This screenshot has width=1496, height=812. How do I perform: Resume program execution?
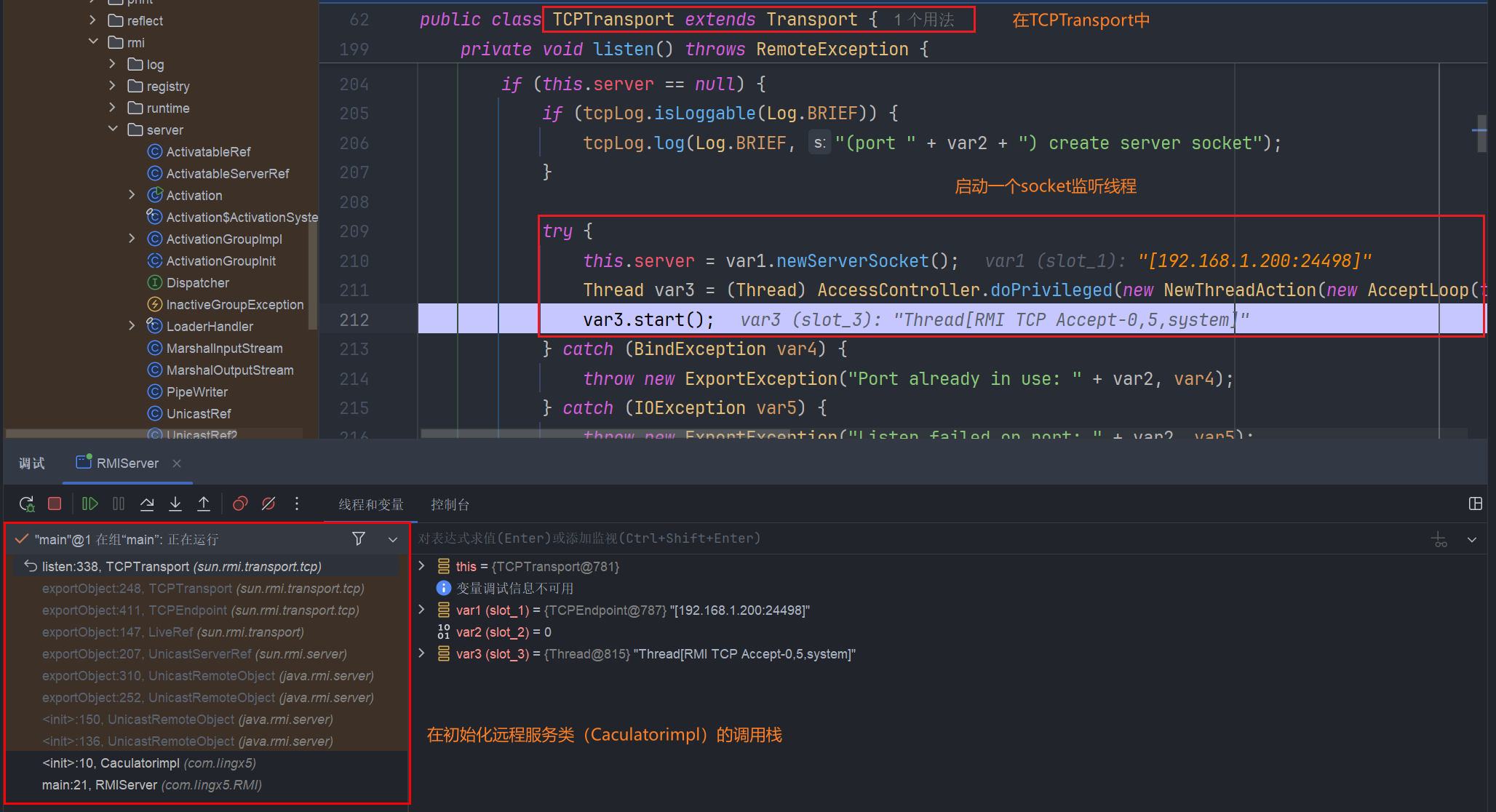pos(90,503)
